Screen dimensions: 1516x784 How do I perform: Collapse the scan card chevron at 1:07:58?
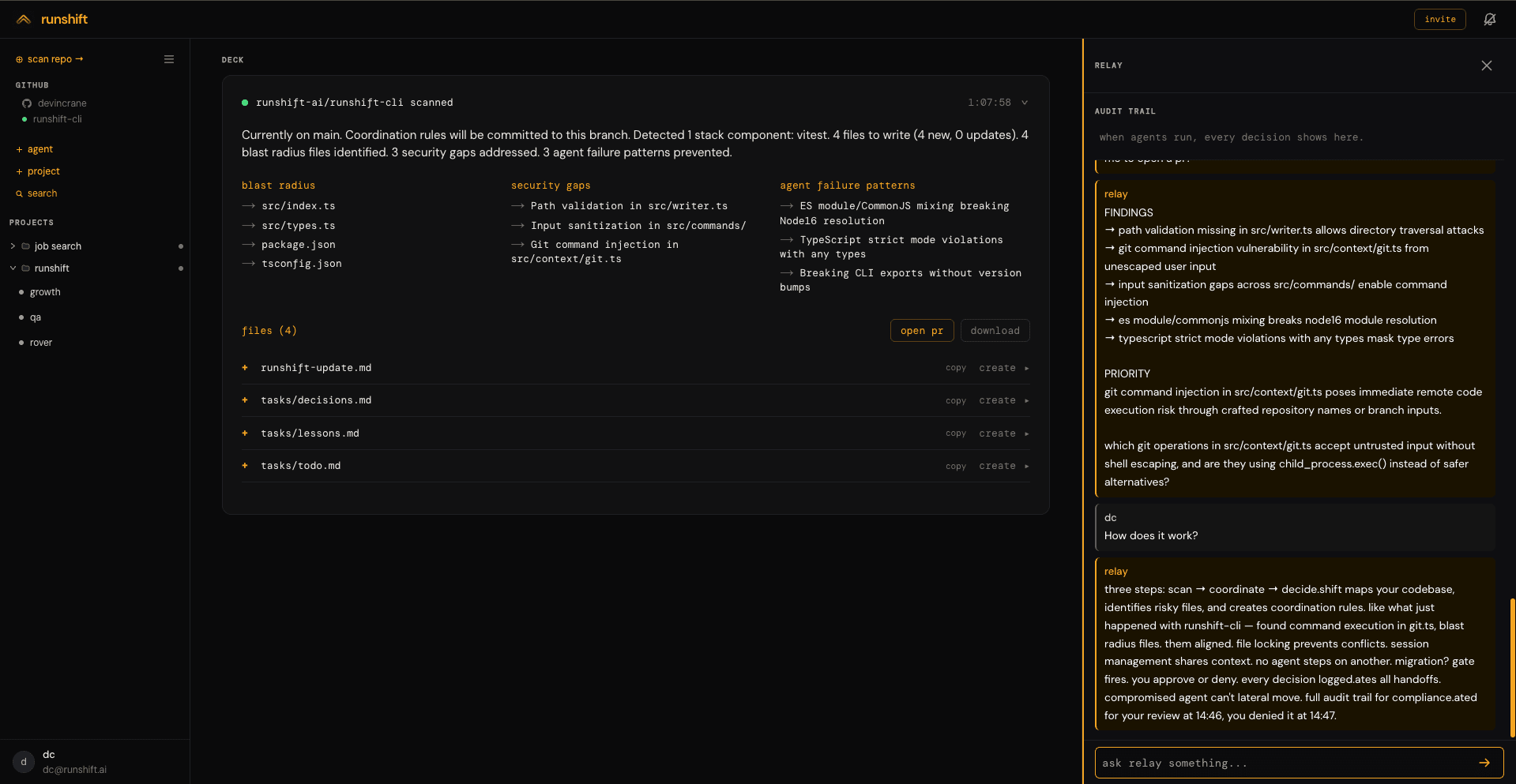tap(1025, 103)
